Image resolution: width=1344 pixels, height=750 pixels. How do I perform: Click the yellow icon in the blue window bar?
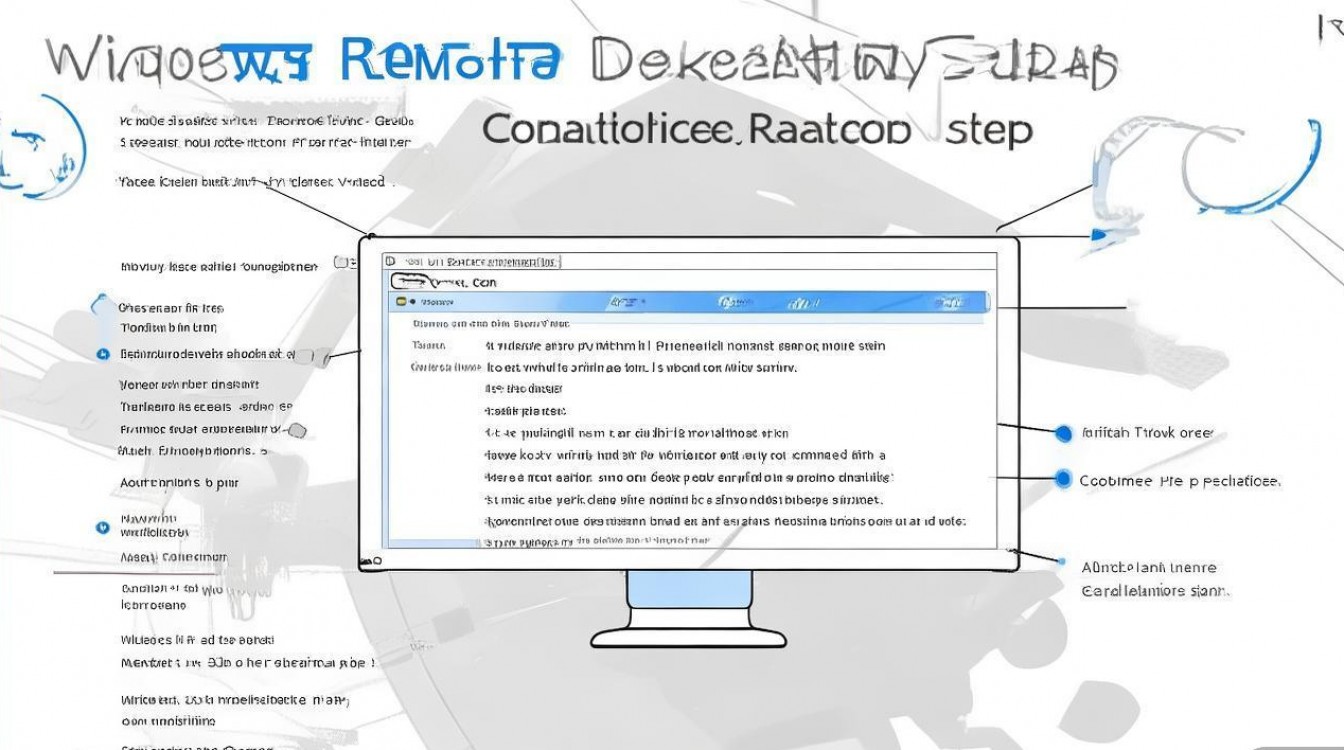(401, 301)
